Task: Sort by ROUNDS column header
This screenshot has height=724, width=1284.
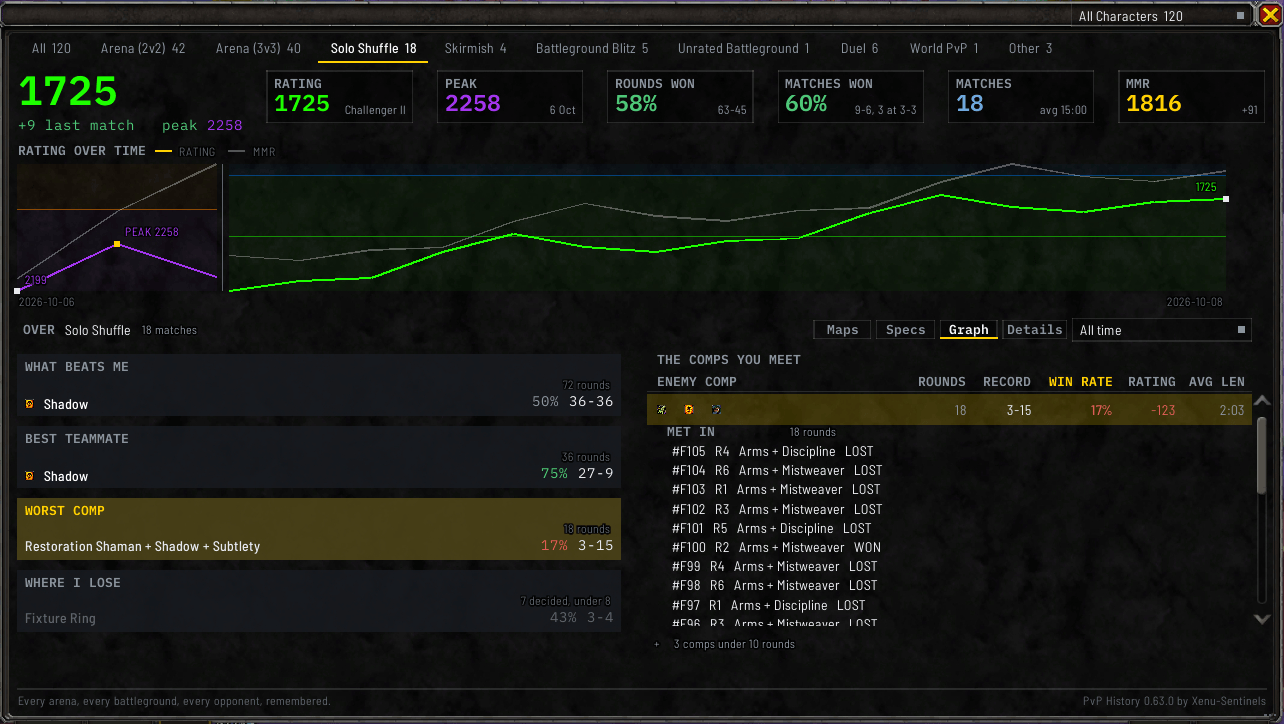Action: pos(942,382)
